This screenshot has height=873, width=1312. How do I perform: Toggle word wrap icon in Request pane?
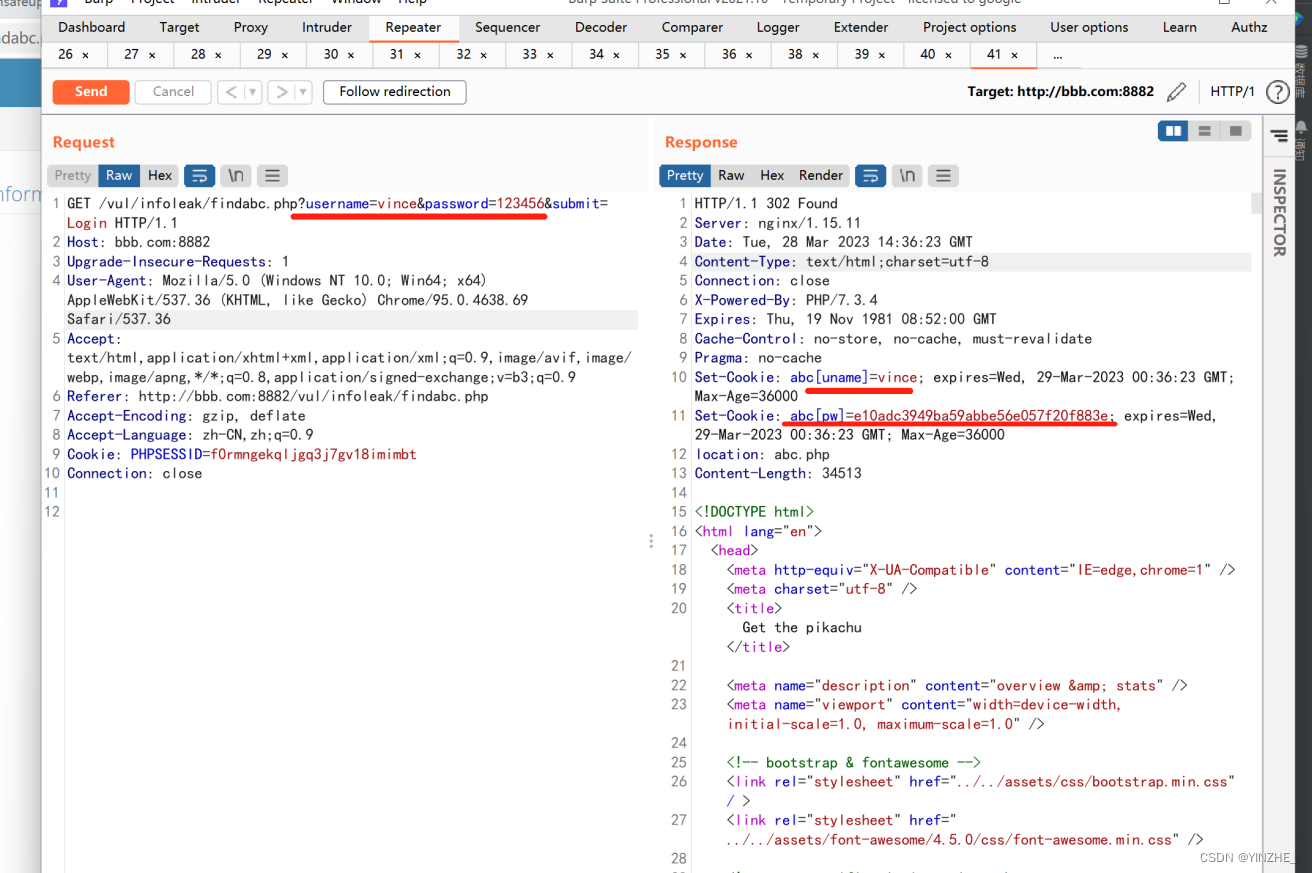[x=199, y=175]
